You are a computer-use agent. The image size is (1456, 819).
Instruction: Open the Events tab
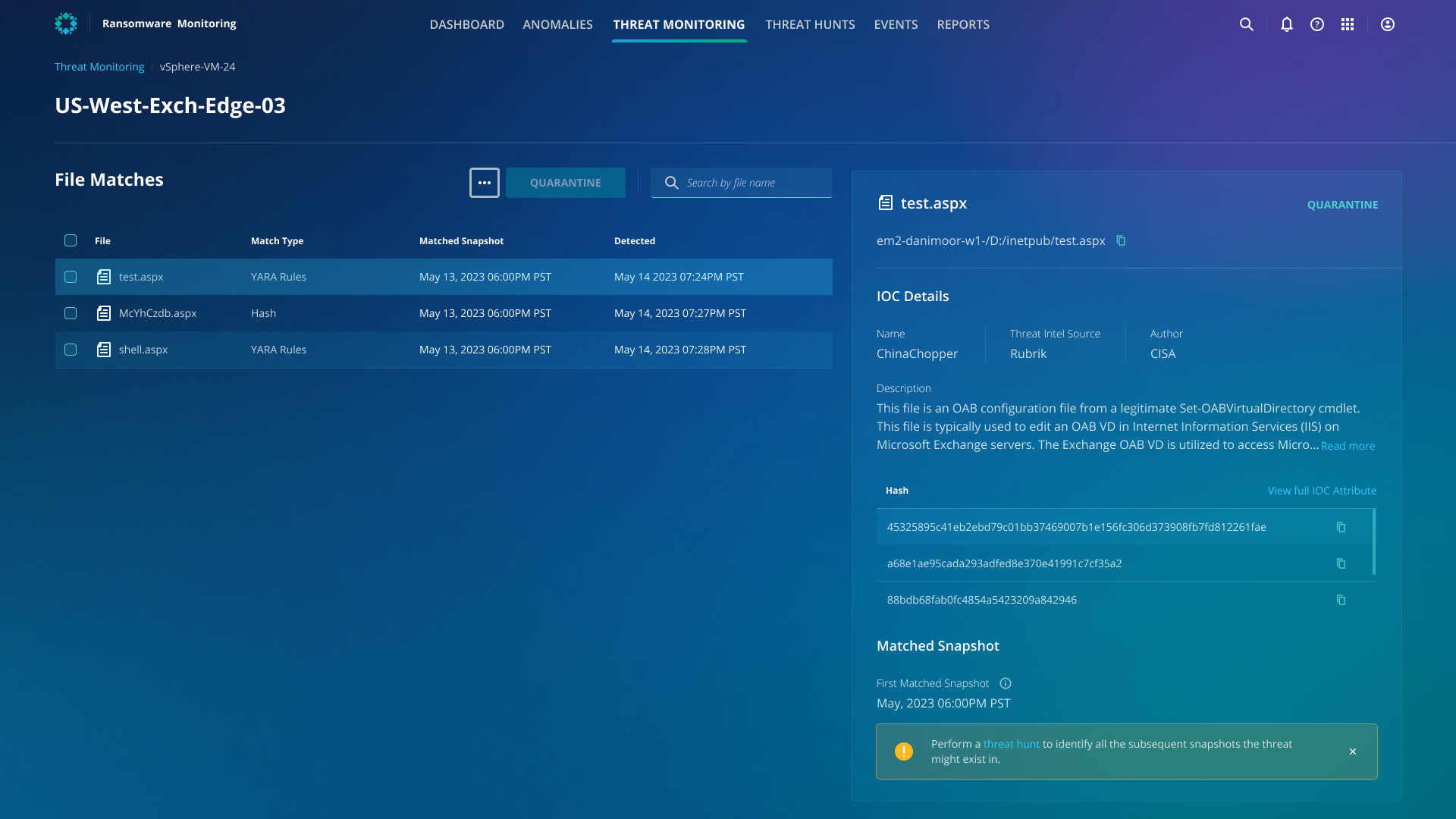pyautogui.click(x=896, y=24)
